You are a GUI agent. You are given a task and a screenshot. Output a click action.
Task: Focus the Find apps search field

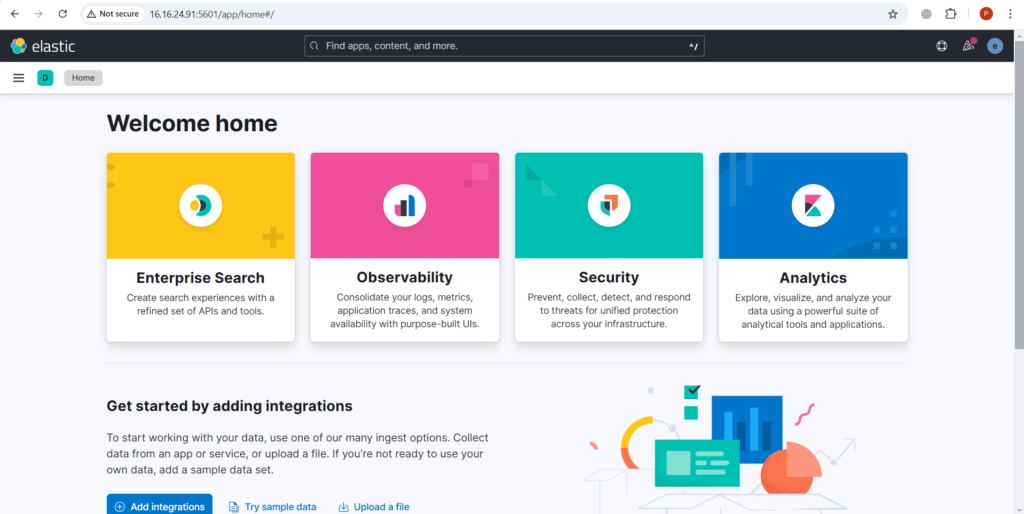pos(504,46)
